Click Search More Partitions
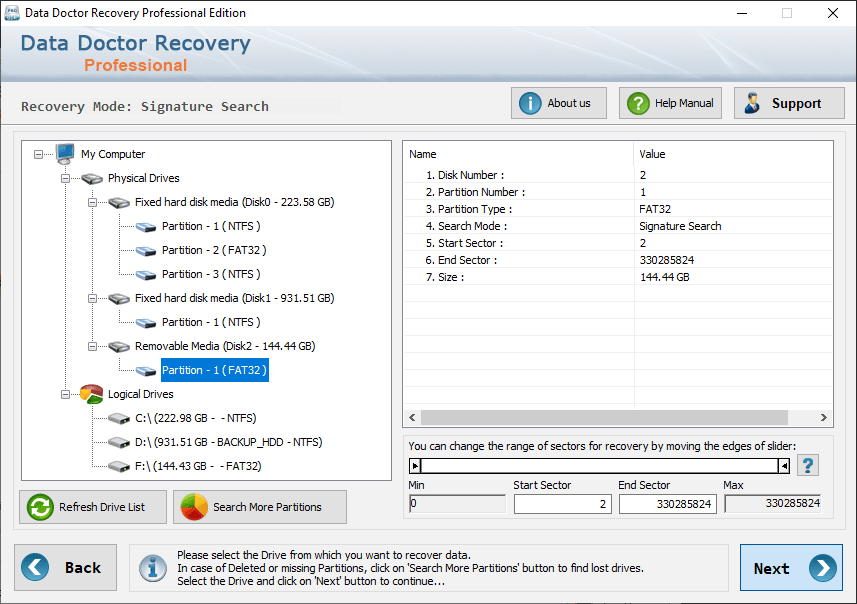Image resolution: width=857 pixels, height=604 pixels. (x=260, y=507)
